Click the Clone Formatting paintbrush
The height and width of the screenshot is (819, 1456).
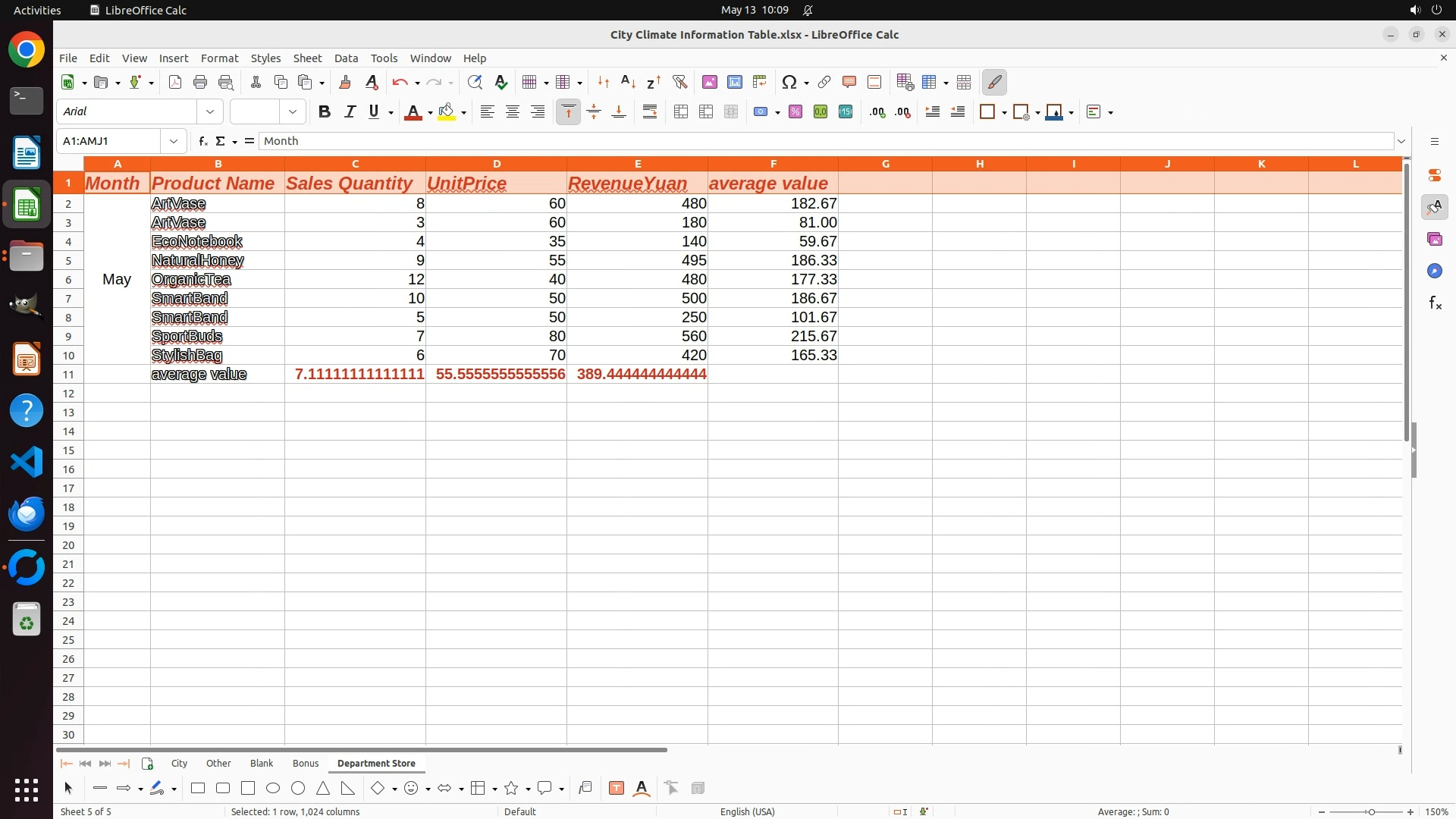[345, 82]
